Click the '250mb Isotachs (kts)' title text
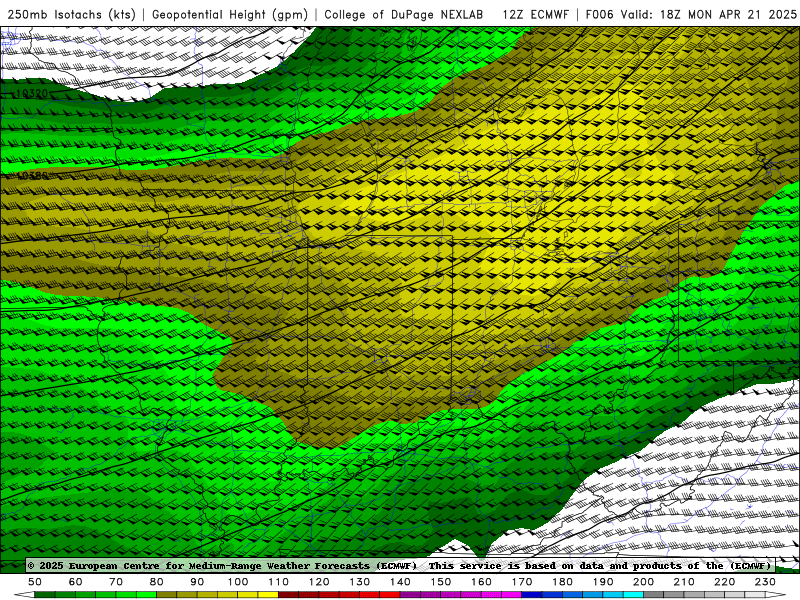Screen dimensions: 800x600 71,14
